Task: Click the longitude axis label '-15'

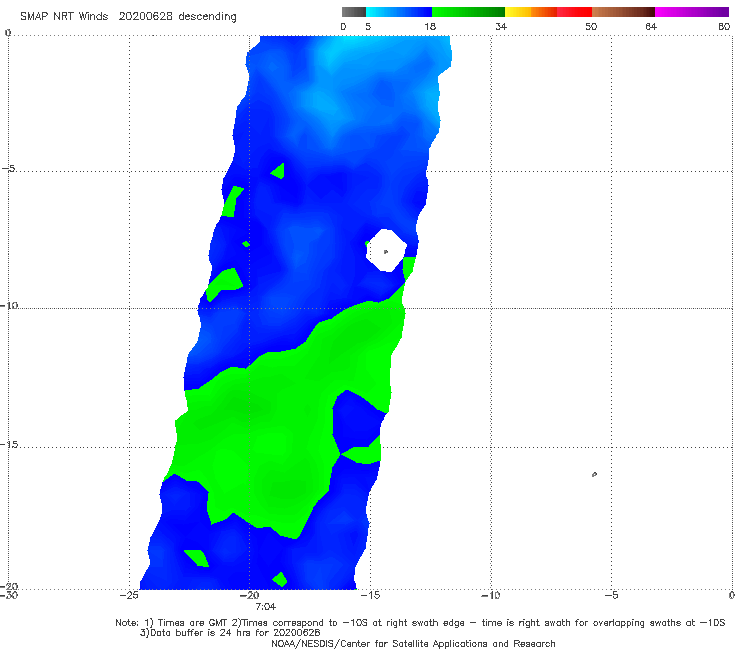Action: (x=370, y=595)
